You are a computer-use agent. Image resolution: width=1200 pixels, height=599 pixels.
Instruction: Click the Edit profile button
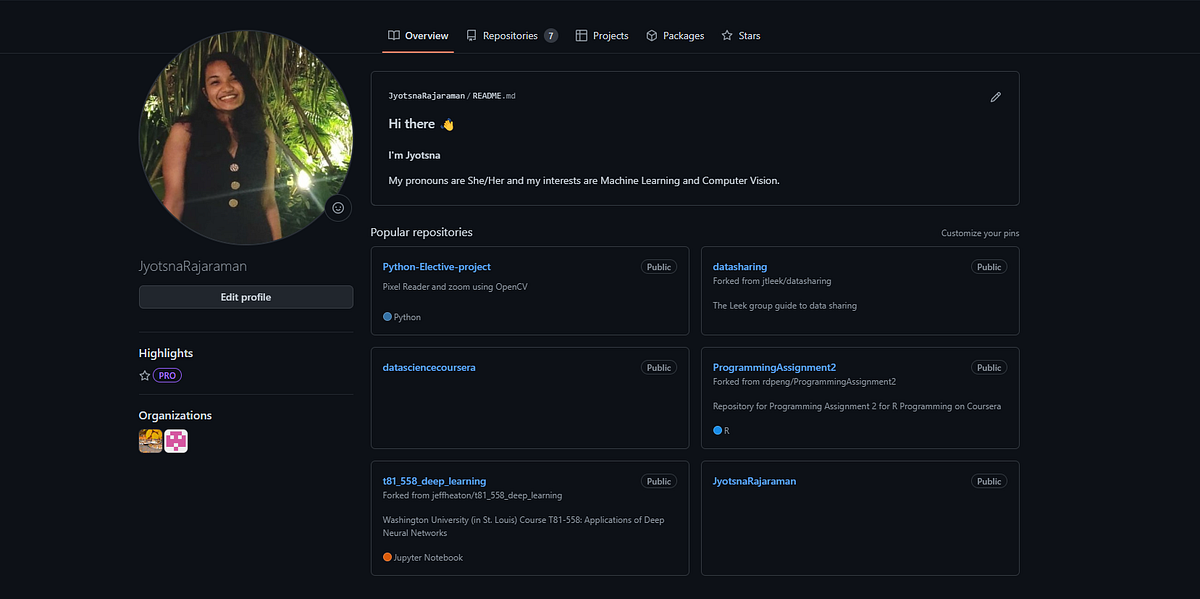(245, 296)
